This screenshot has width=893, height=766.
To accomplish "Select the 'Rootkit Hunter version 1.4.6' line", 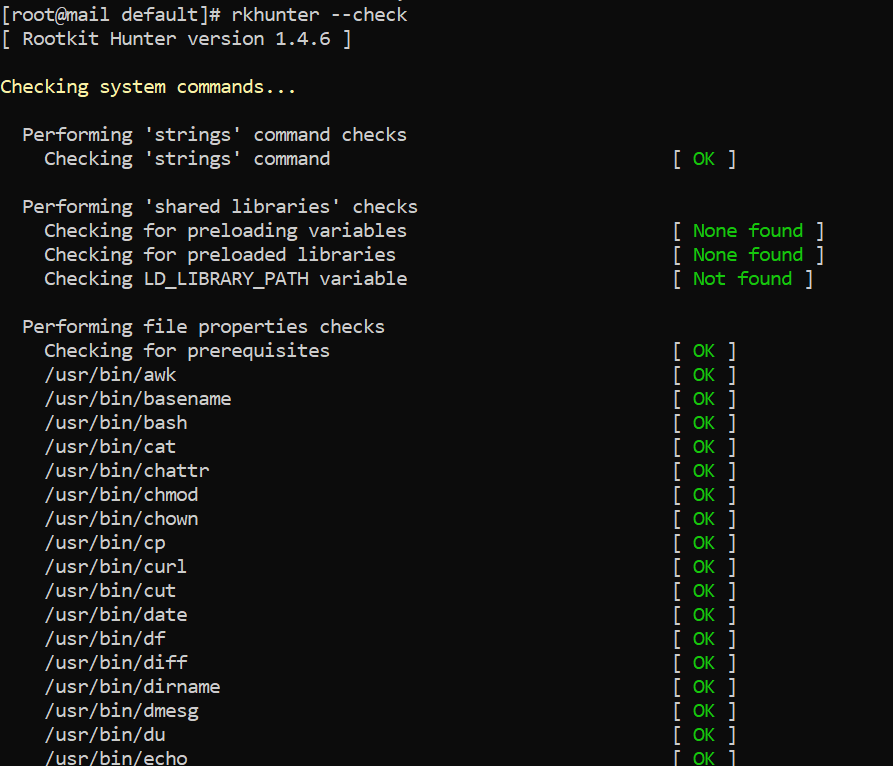I will click(176, 39).
